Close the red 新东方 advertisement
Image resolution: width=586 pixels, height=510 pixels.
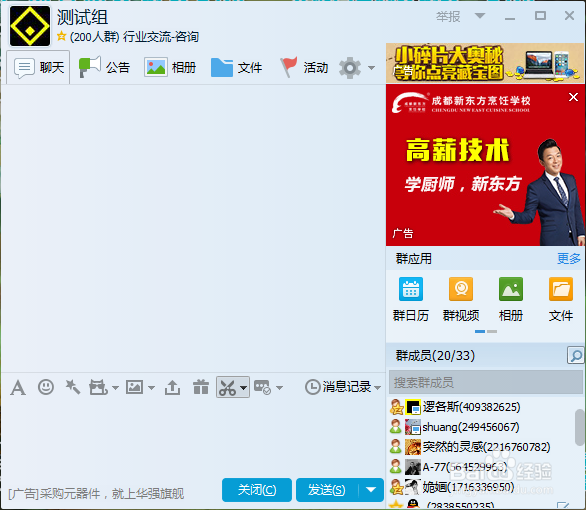[573, 97]
